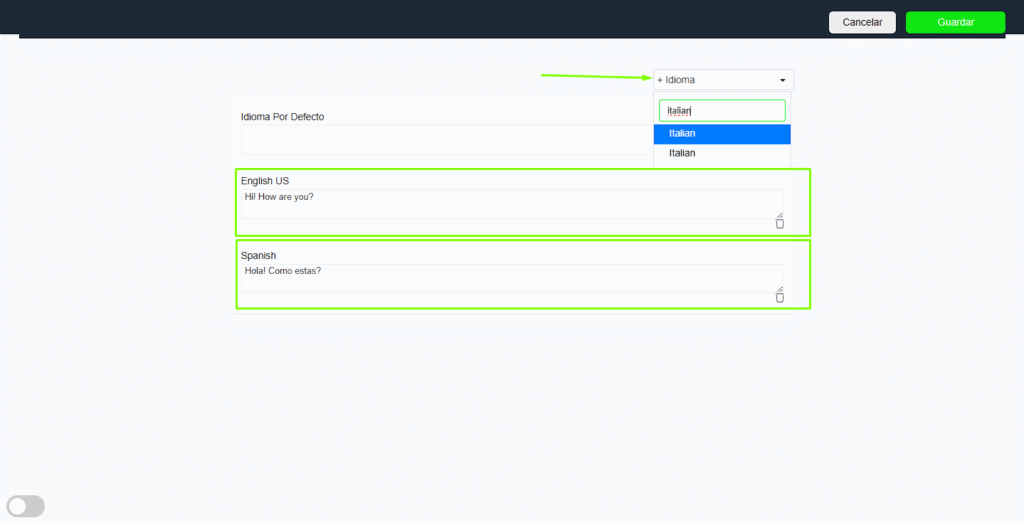
Task: Click the green arrow pointing to Idioma
Action: (x=595, y=76)
